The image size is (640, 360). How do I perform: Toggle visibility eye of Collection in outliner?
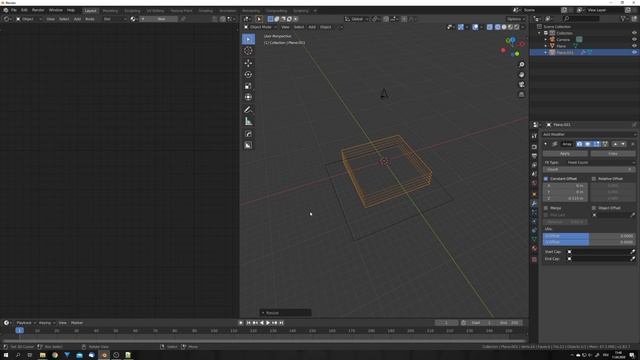pos(634,33)
